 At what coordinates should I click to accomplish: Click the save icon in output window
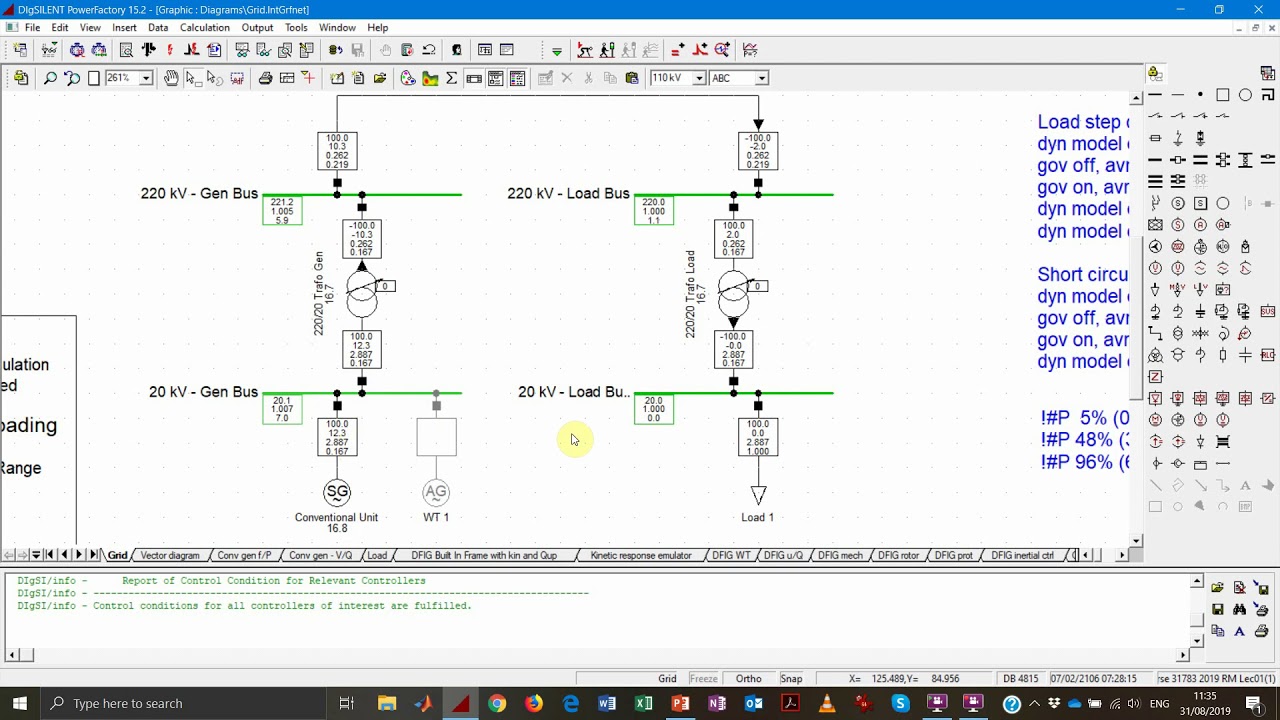point(1217,609)
